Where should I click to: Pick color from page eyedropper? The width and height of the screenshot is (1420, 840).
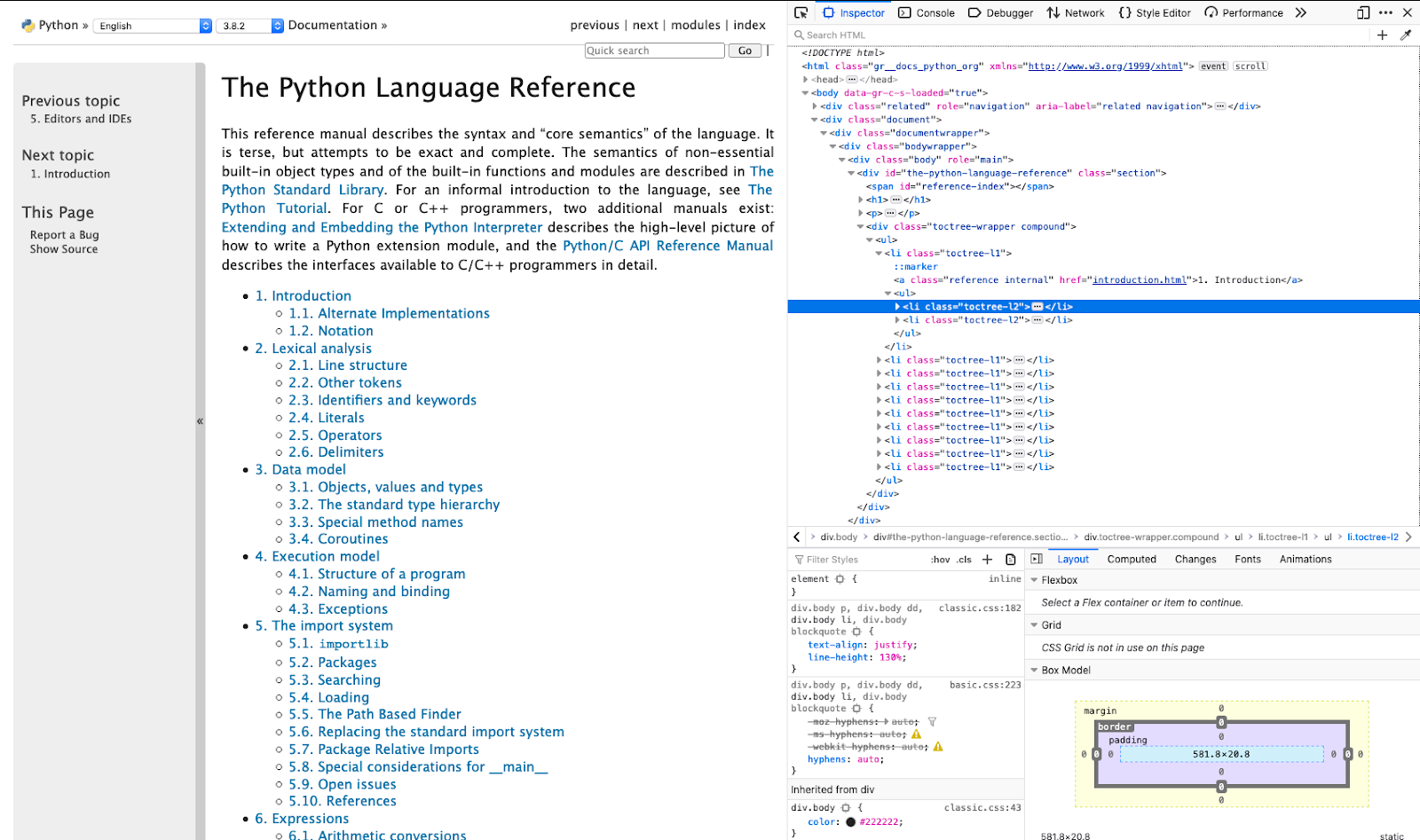click(1405, 35)
